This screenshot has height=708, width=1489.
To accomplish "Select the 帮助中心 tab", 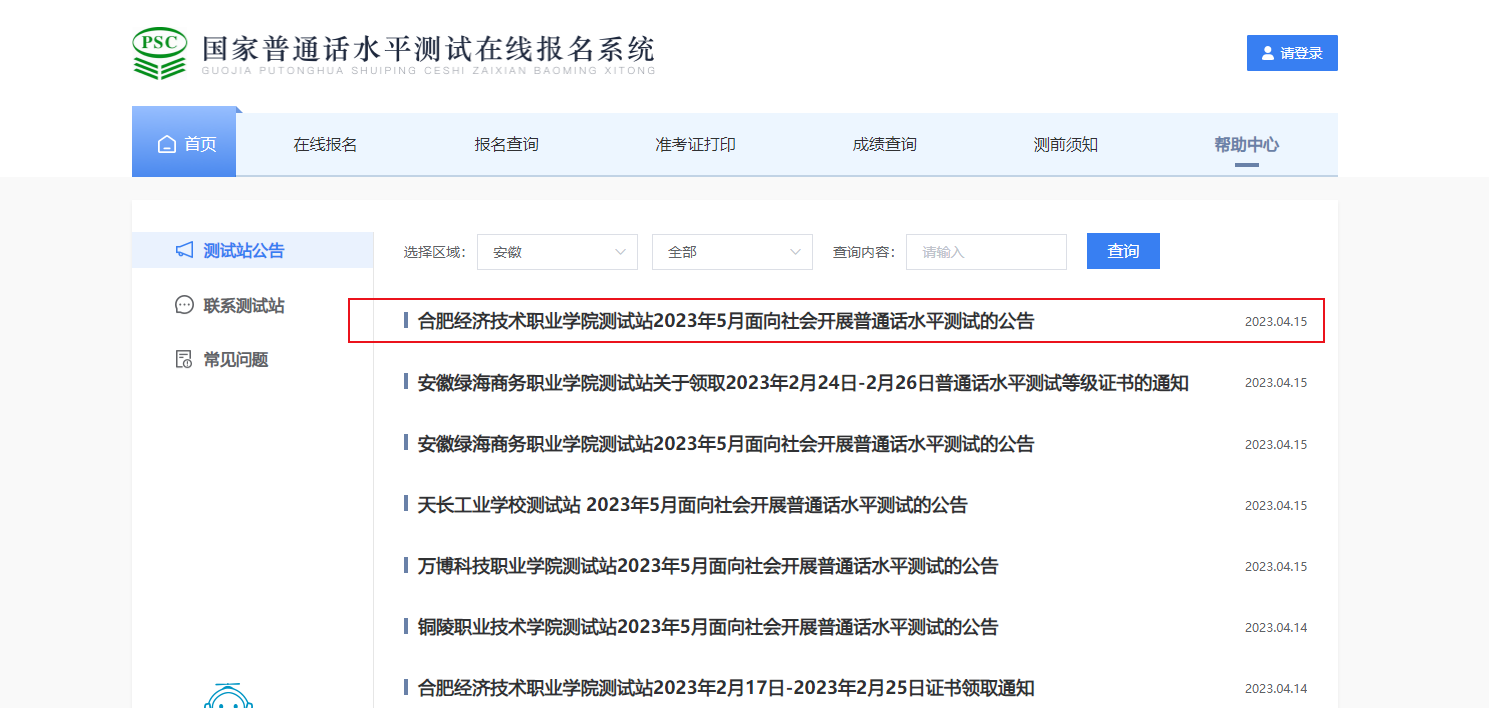I will pyautogui.click(x=1246, y=145).
